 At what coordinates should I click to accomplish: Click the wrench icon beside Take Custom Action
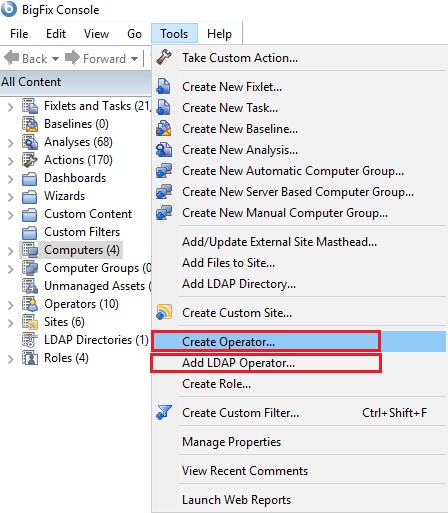click(x=164, y=57)
